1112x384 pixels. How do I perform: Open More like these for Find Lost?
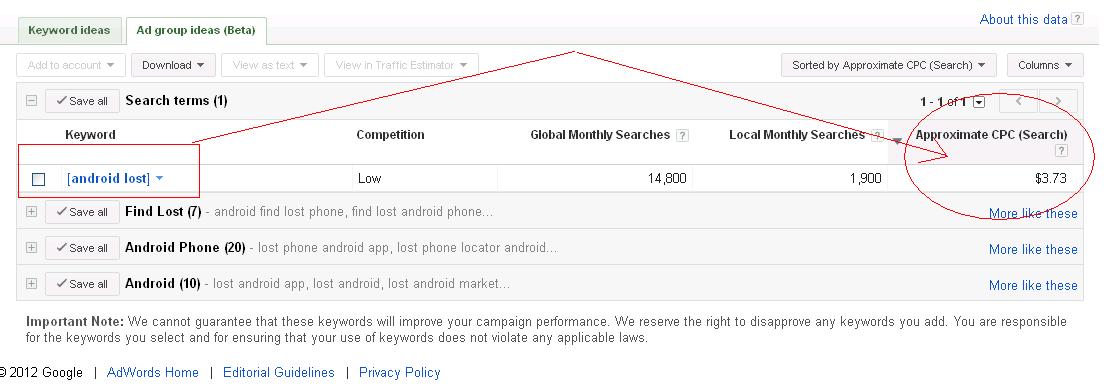coord(1033,214)
